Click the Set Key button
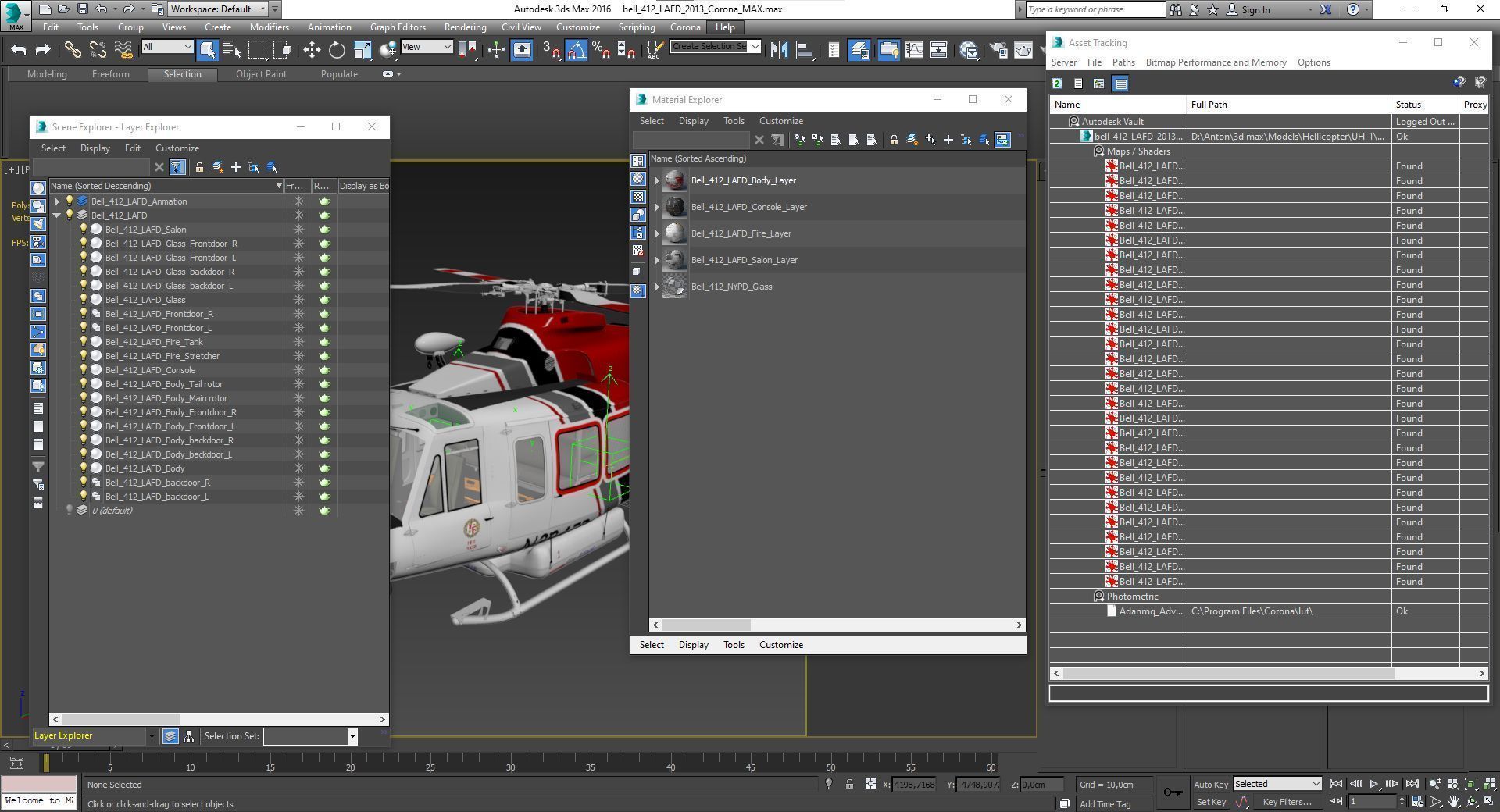This screenshot has height=812, width=1500. click(1210, 802)
